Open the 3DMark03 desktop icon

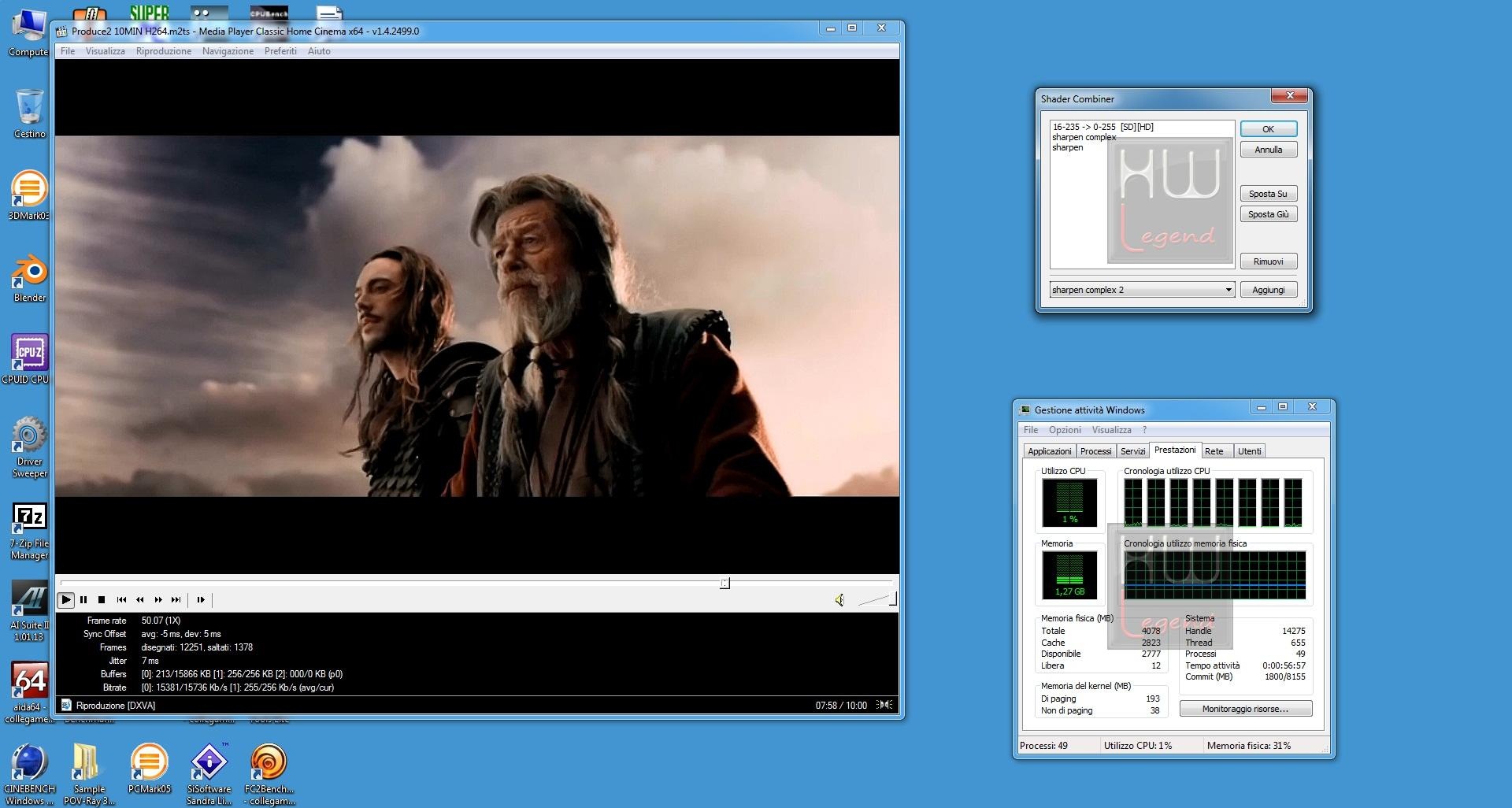coord(29,195)
